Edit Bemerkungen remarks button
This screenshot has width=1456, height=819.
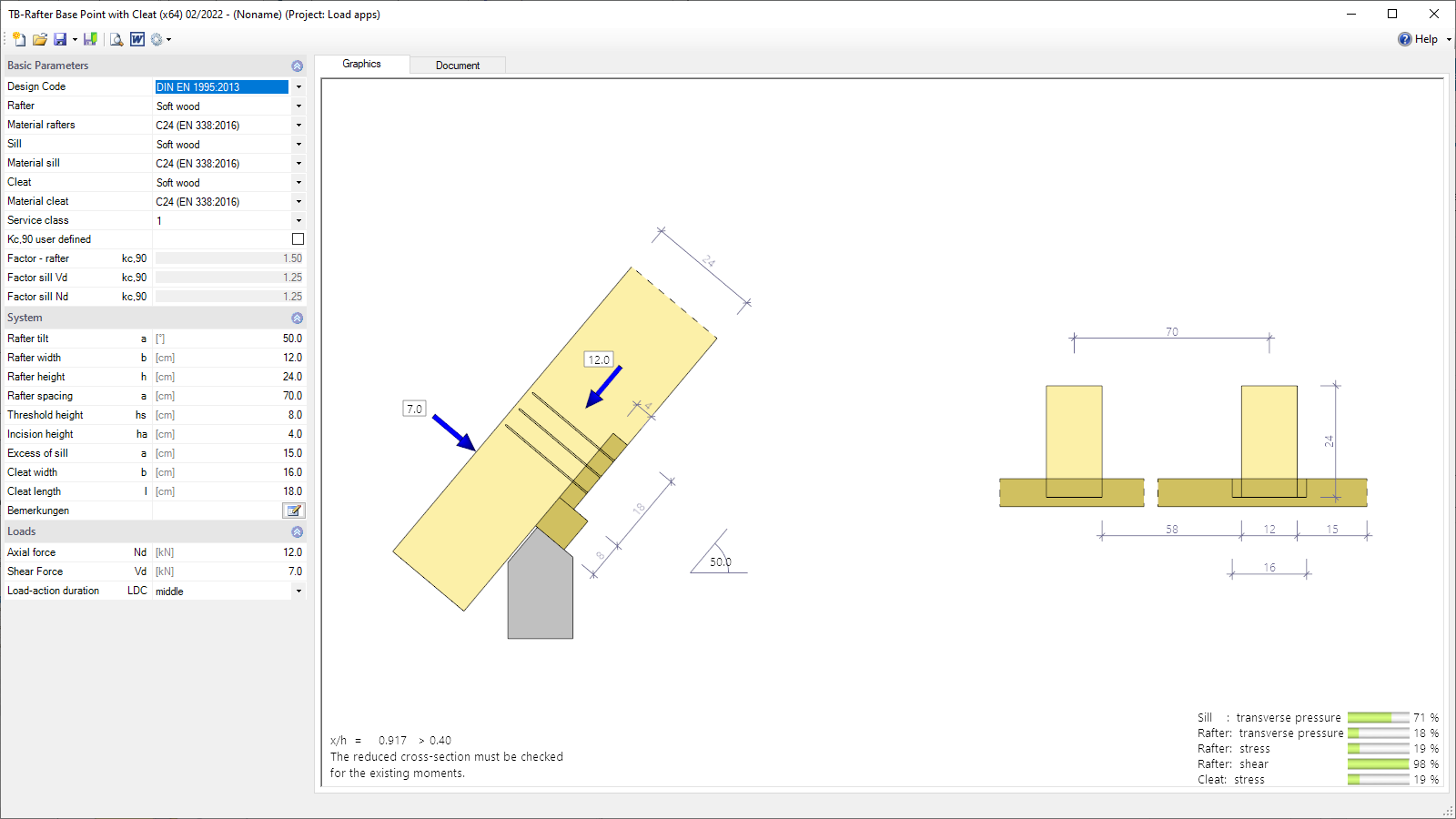point(294,511)
